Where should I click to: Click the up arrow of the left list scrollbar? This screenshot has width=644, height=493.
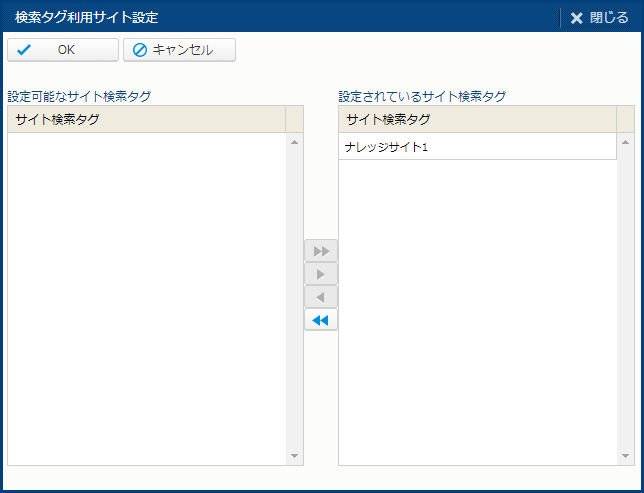pos(294,142)
